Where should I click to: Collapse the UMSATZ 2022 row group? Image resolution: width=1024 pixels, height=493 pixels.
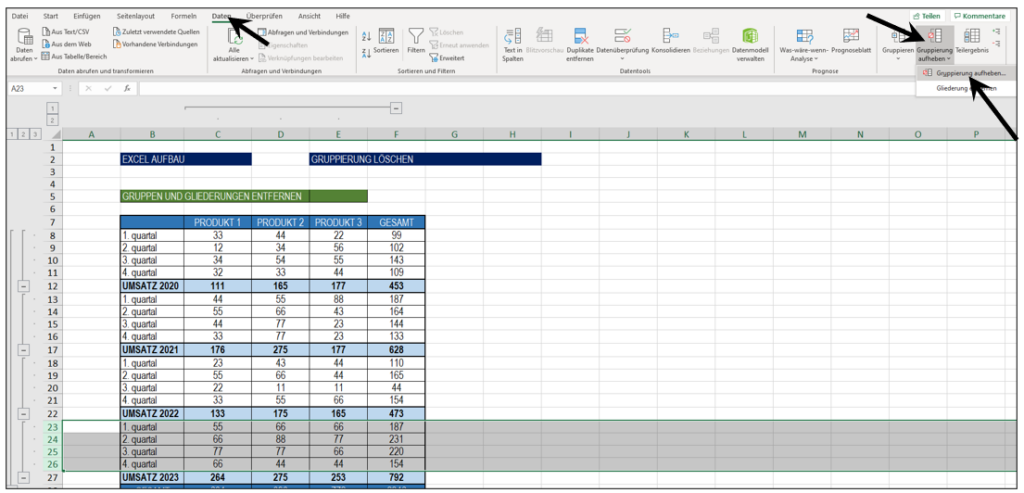23,413
